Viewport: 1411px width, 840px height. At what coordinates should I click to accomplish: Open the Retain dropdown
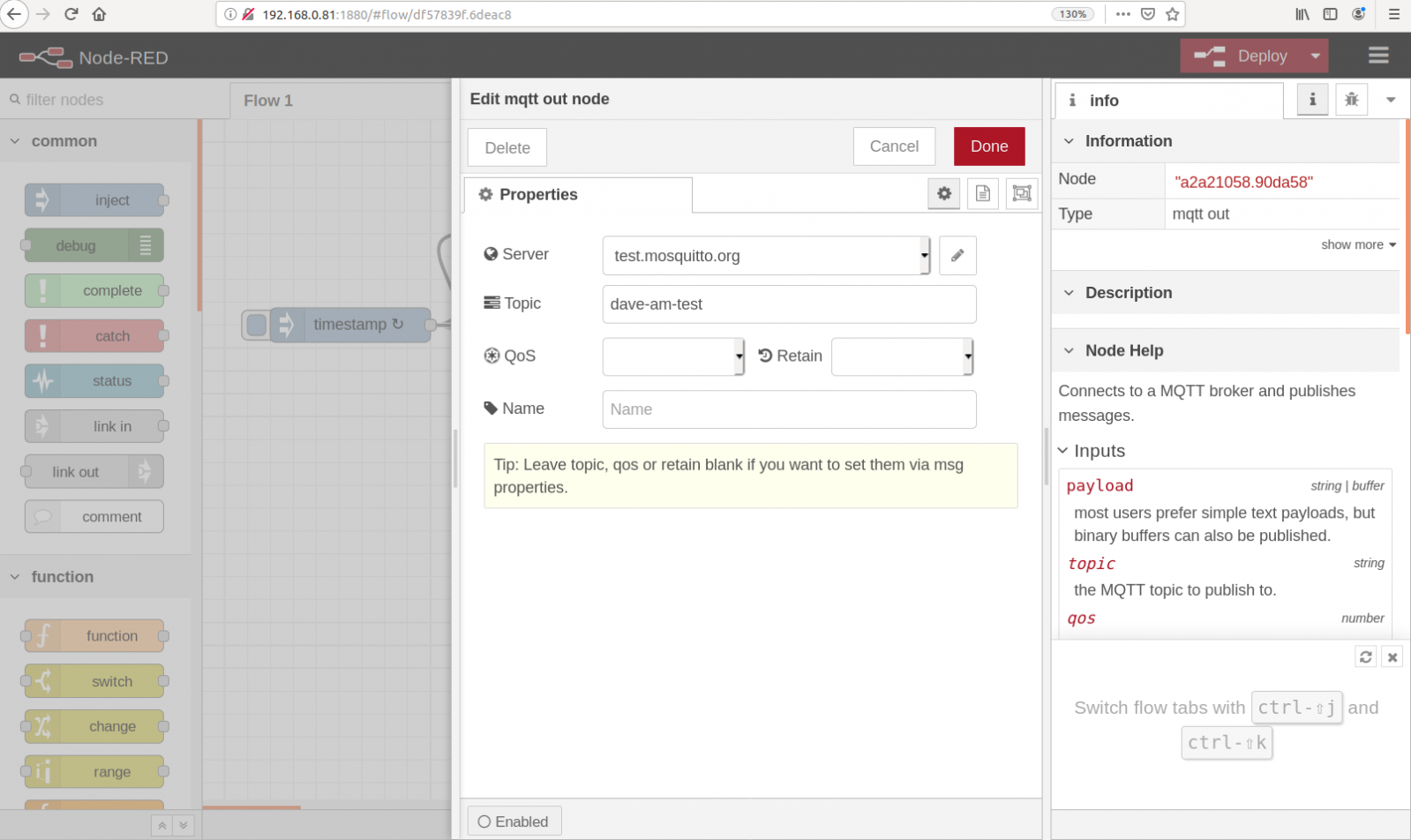(902, 356)
